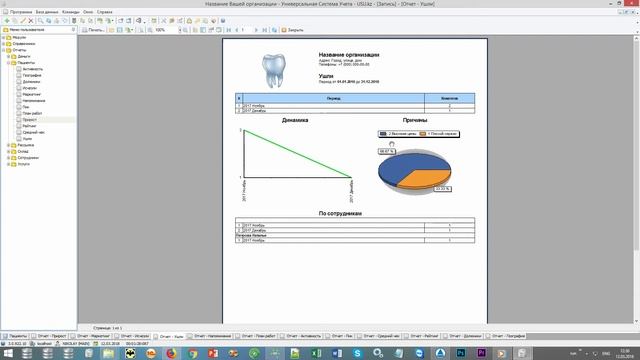640x360 pixels.
Task: Open the План работ report in tree
Action: point(32,113)
